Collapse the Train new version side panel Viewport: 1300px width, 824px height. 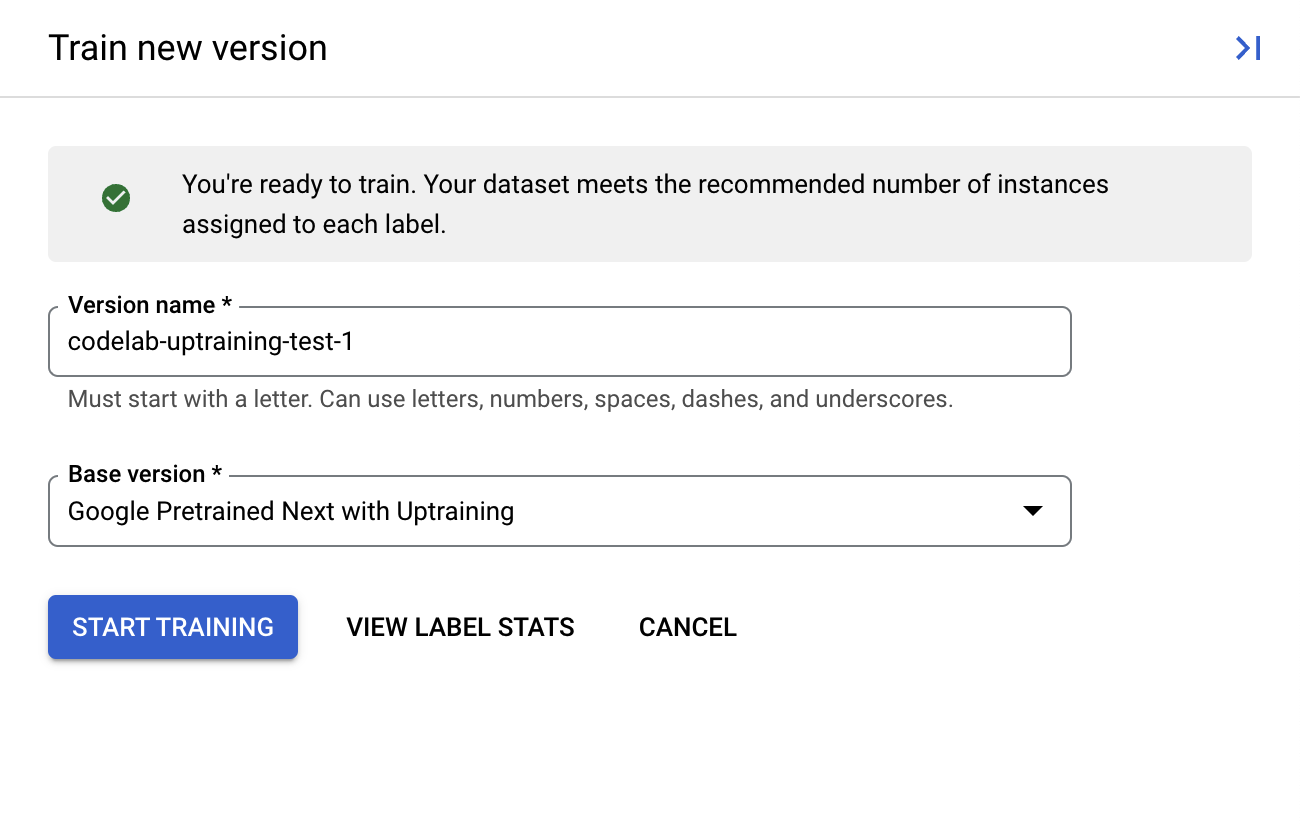1247,48
